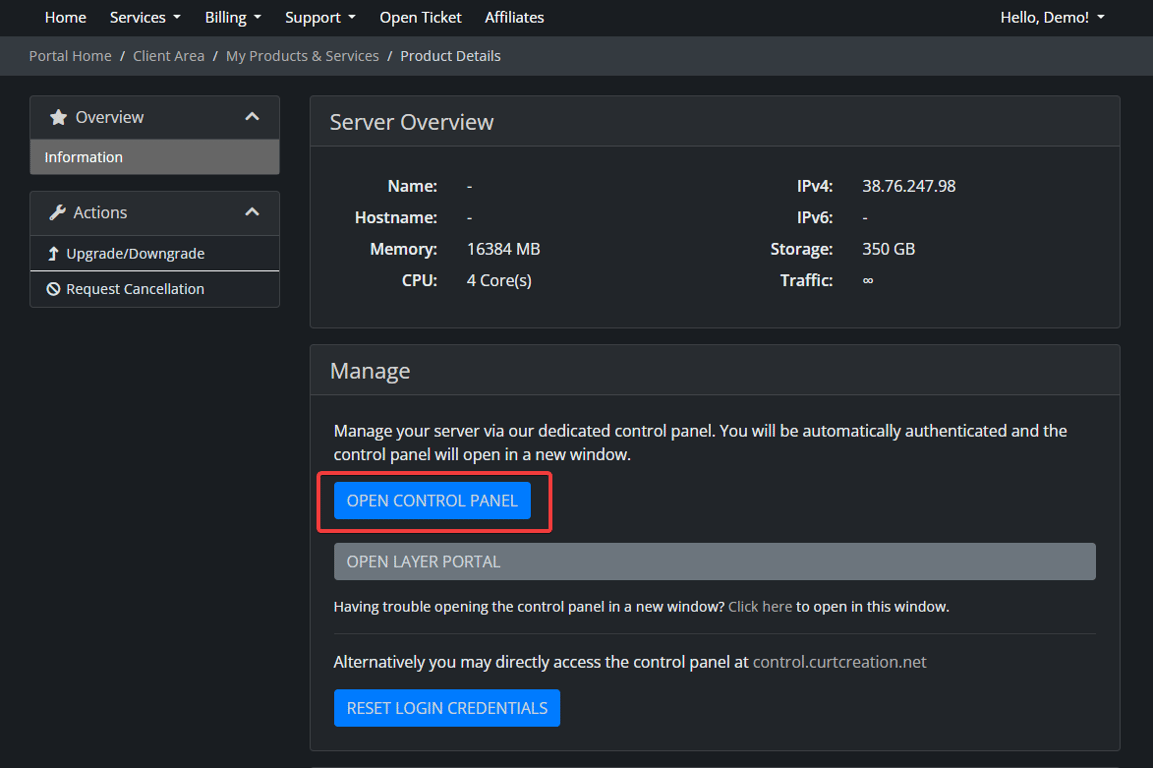Click the Upgrade/Downgrade arrow icon
The width and height of the screenshot is (1153, 768).
(x=54, y=254)
